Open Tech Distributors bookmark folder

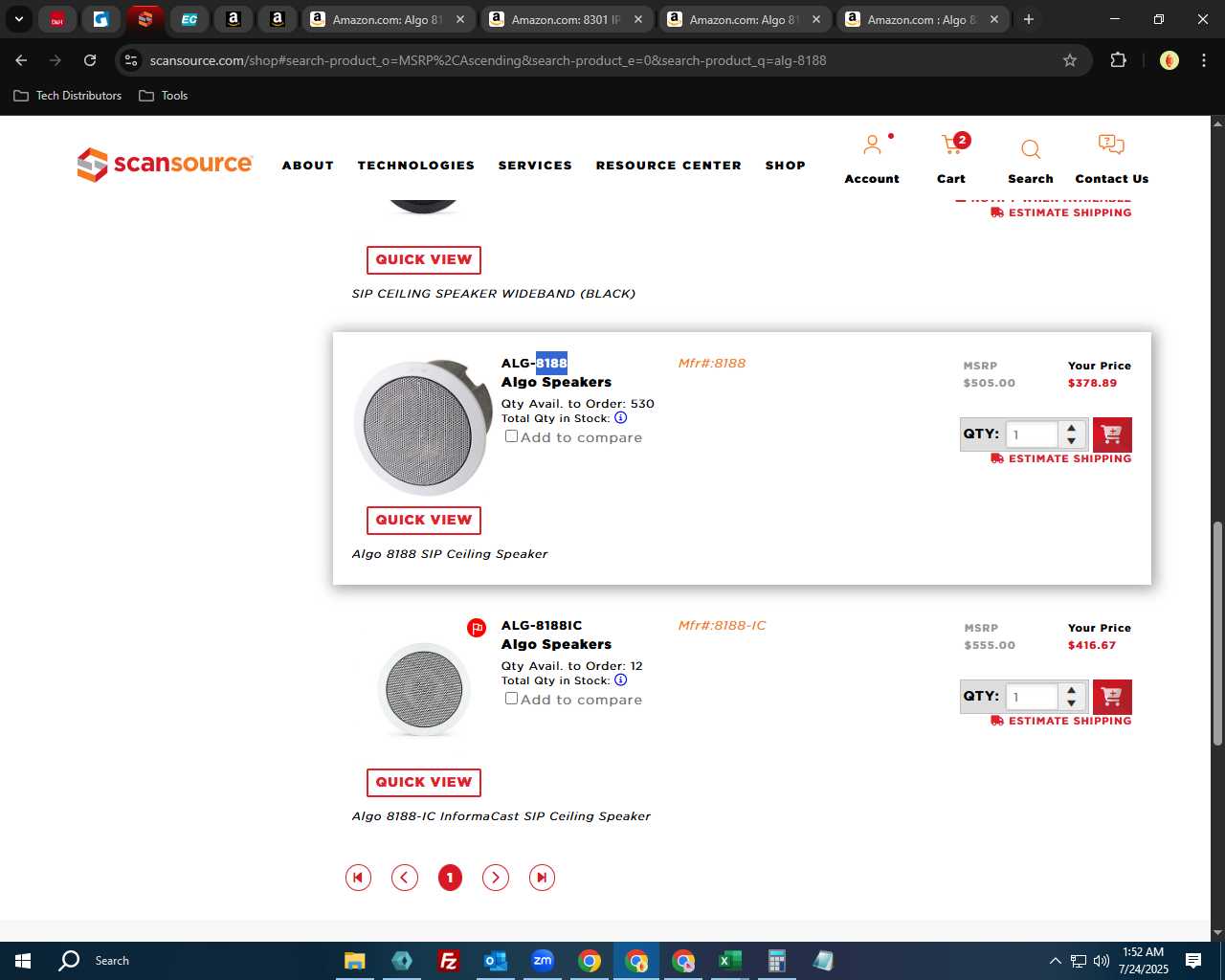pos(68,96)
